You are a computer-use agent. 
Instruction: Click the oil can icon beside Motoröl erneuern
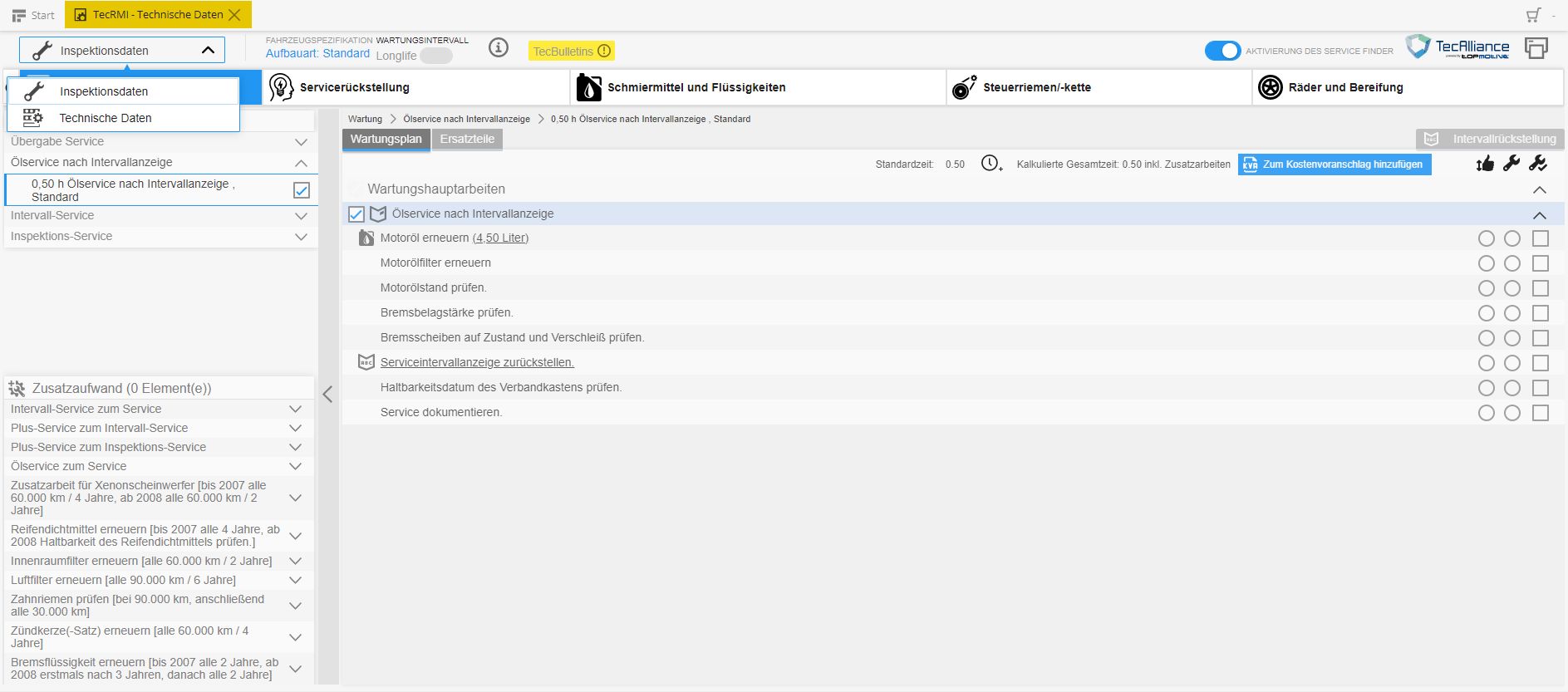coord(366,238)
